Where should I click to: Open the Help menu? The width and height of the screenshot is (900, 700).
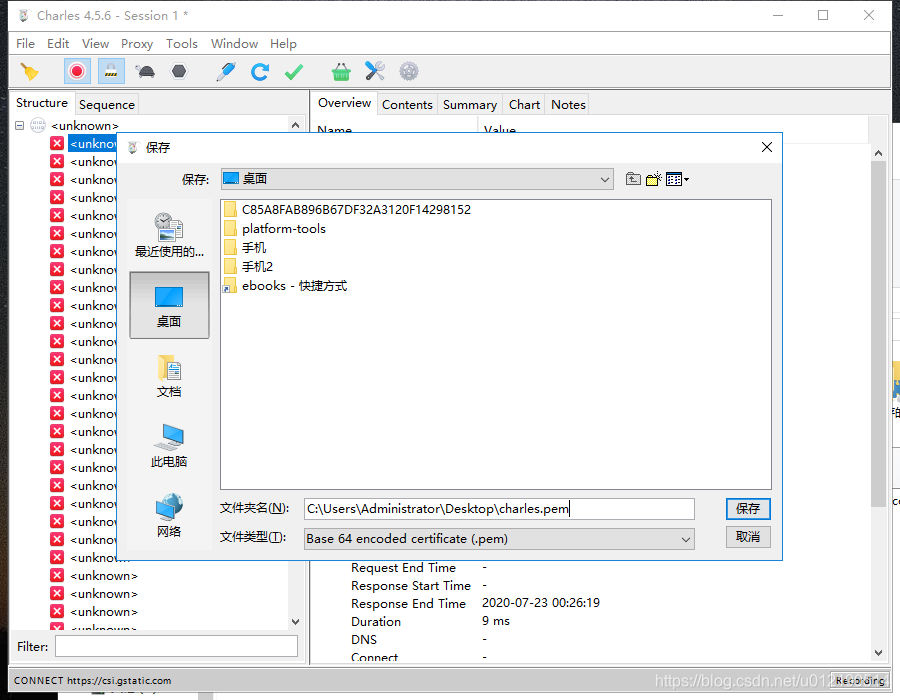point(283,44)
